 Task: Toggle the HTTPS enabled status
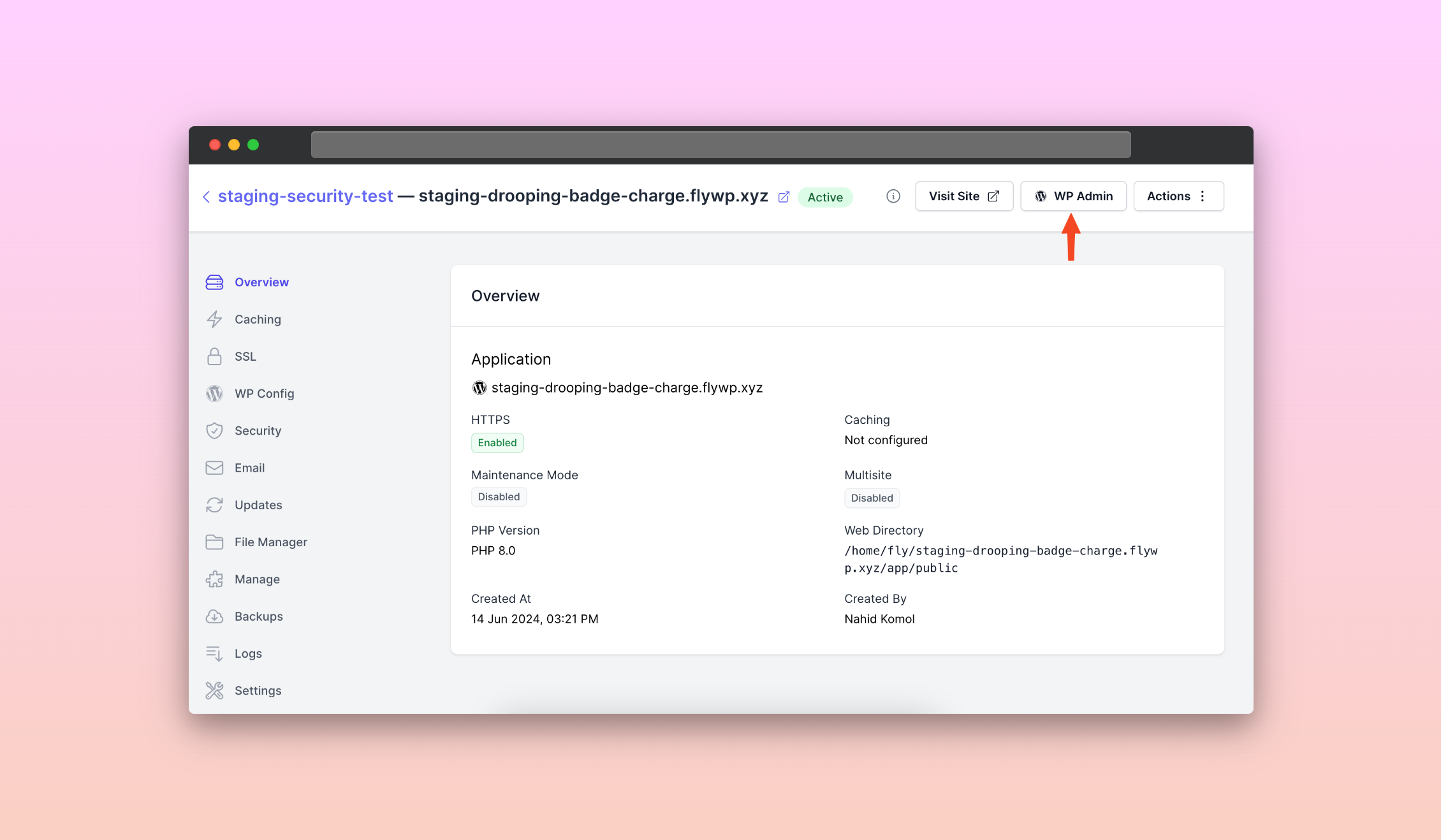[497, 441]
